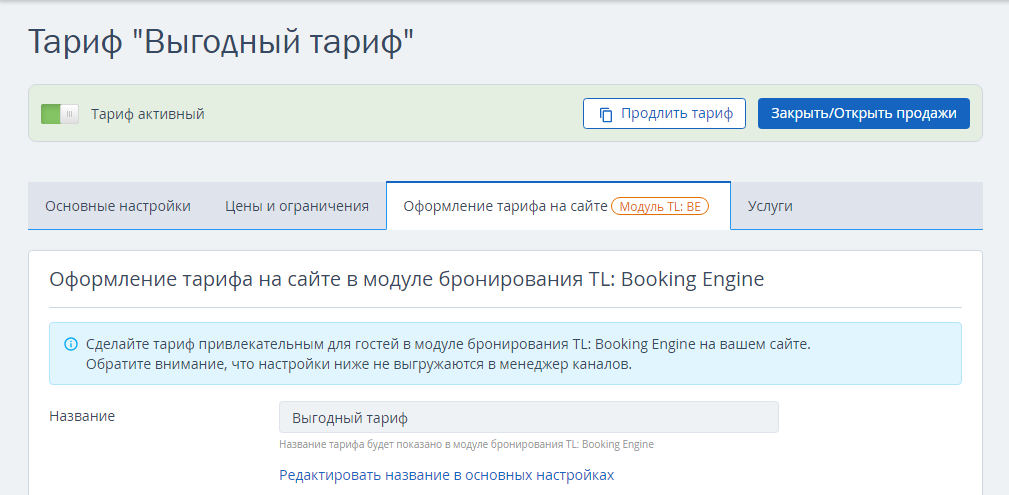The image size is (1009, 495).
Task: Open the 'Основные настройки' tab
Action: coord(118,206)
